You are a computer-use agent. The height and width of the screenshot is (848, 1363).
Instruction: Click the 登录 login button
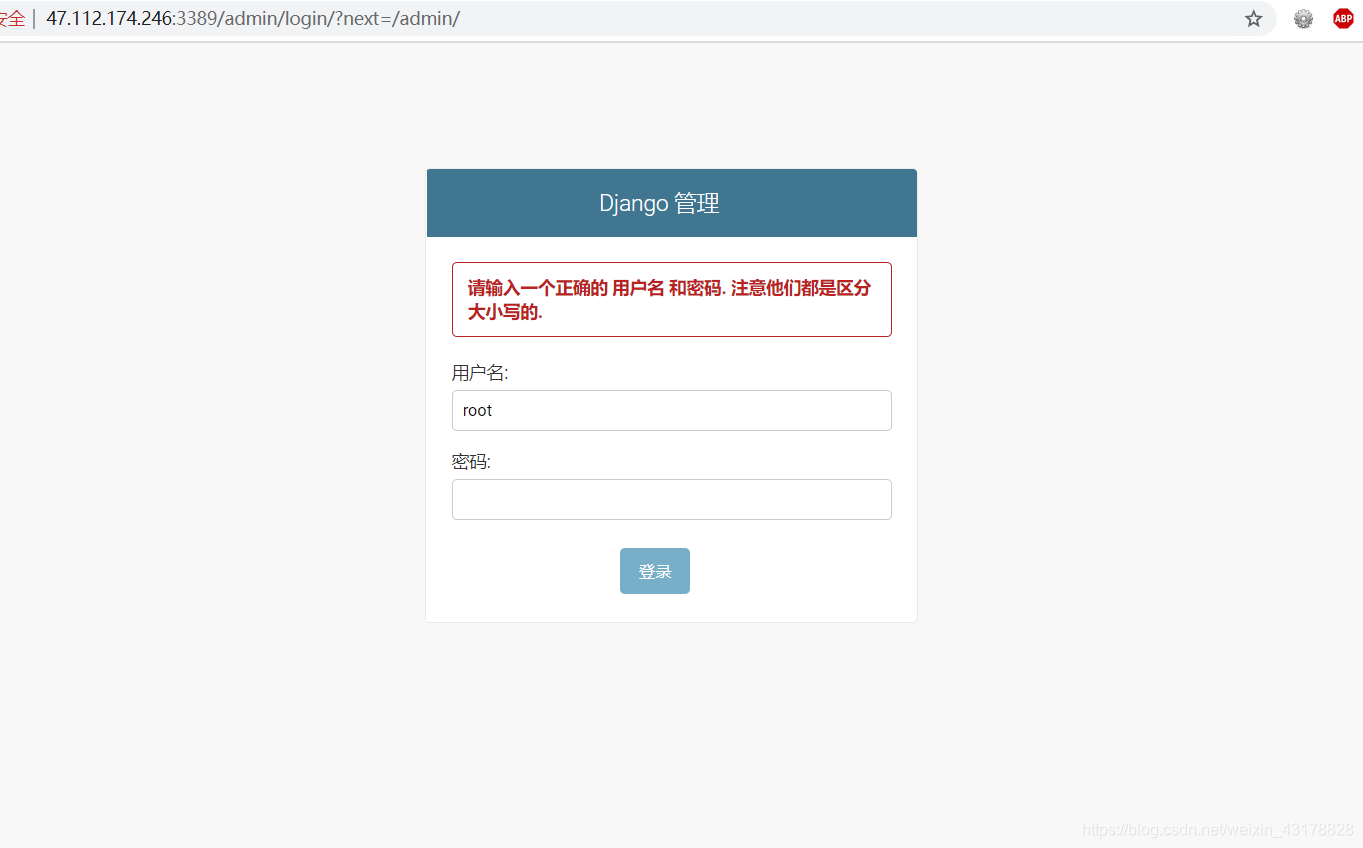point(655,571)
